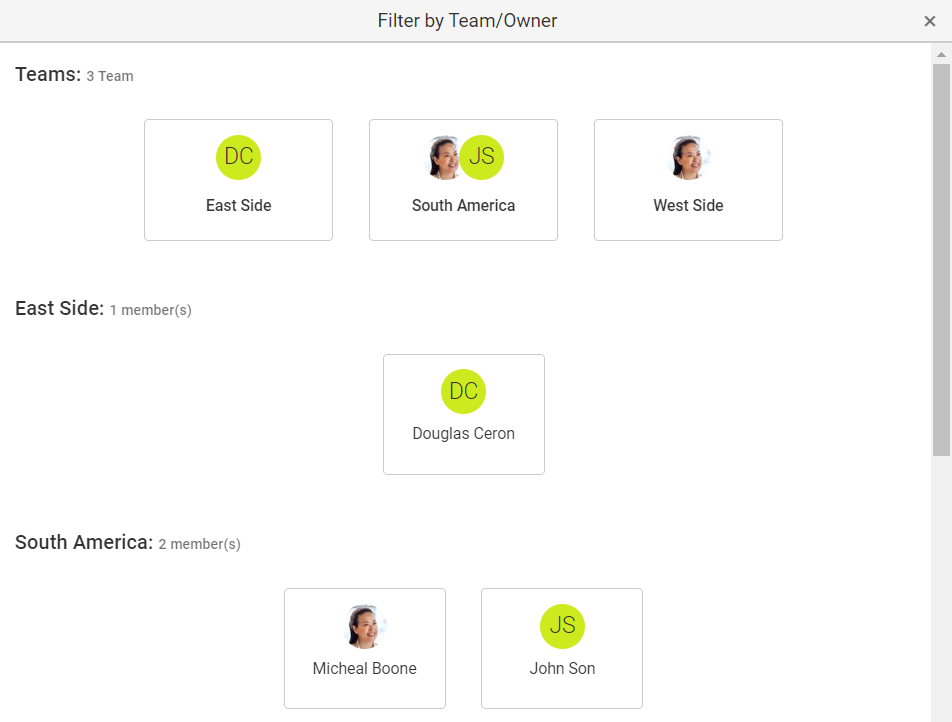The image size is (952, 722).
Task: Click the photo avatar in South America team card
Action: [444, 157]
